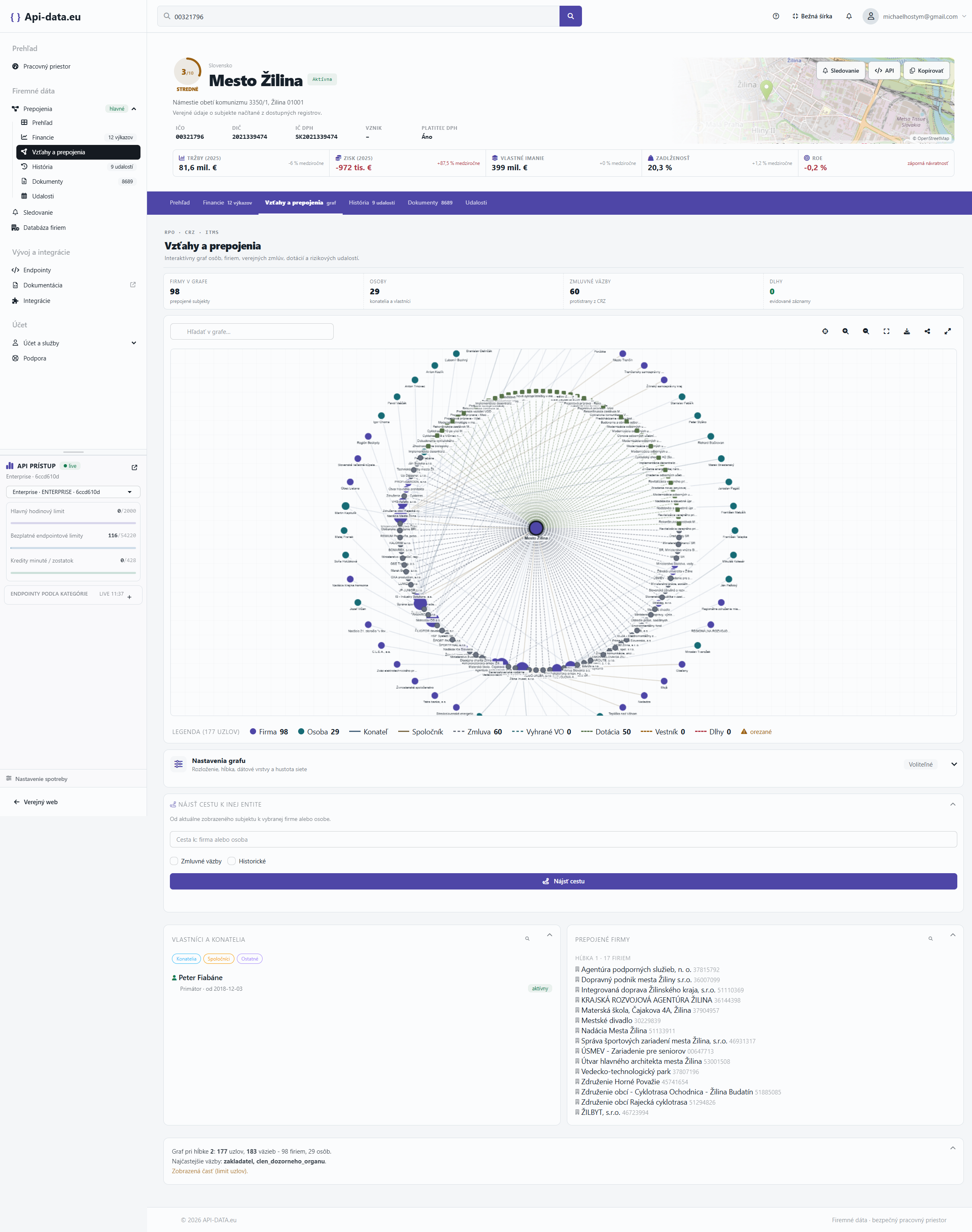The width and height of the screenshot is (972, 1232).
Task: Click the Nastavenia grafu sliders icon
Action: click(x=179, y=764)
